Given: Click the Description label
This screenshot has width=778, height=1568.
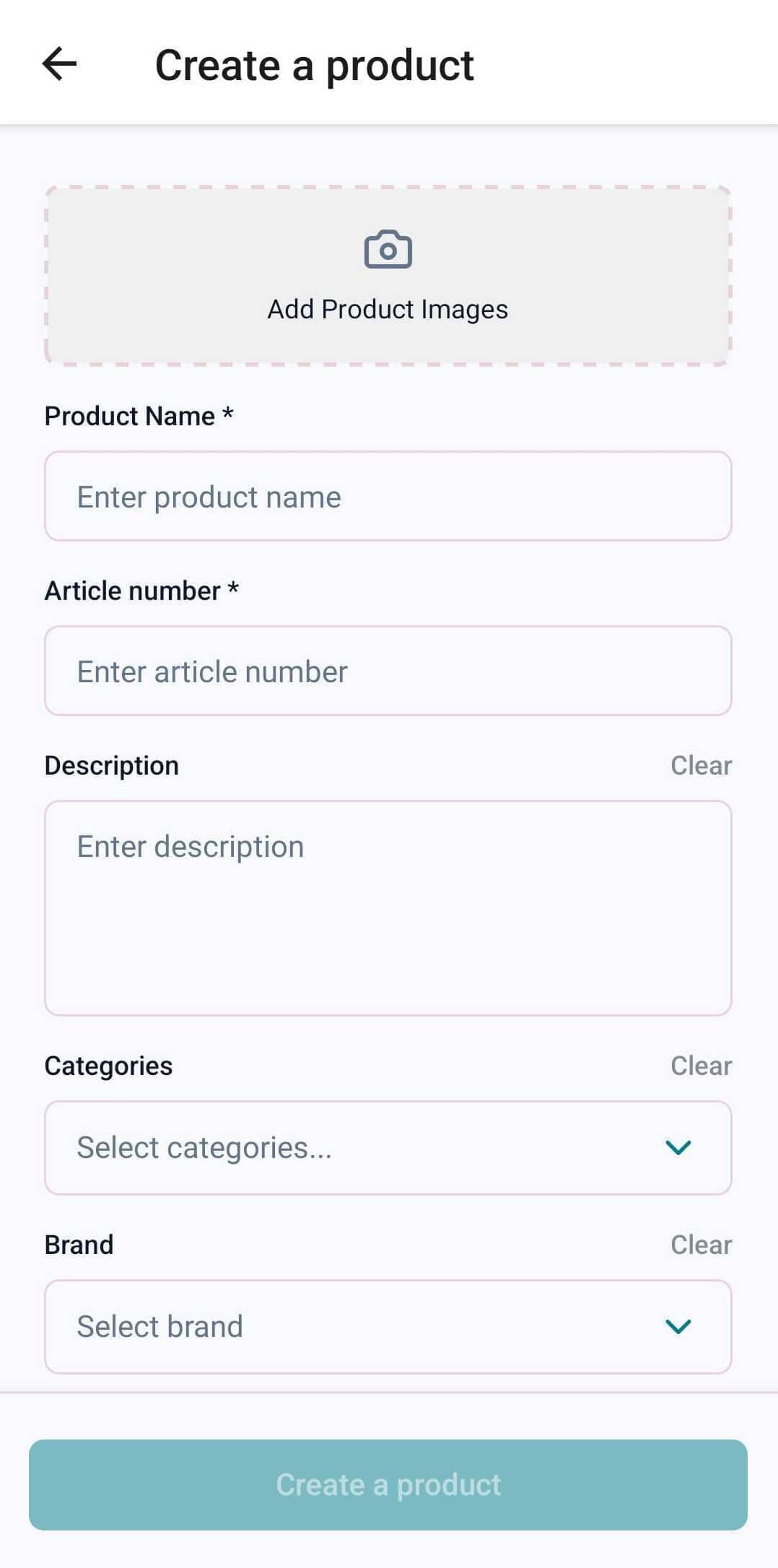Looking at the screenshot, I should pos(112,765).
